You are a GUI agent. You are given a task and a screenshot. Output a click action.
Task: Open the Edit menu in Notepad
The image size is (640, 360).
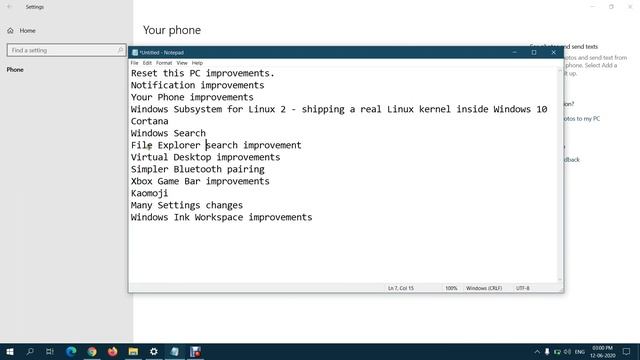click(147, 63)
